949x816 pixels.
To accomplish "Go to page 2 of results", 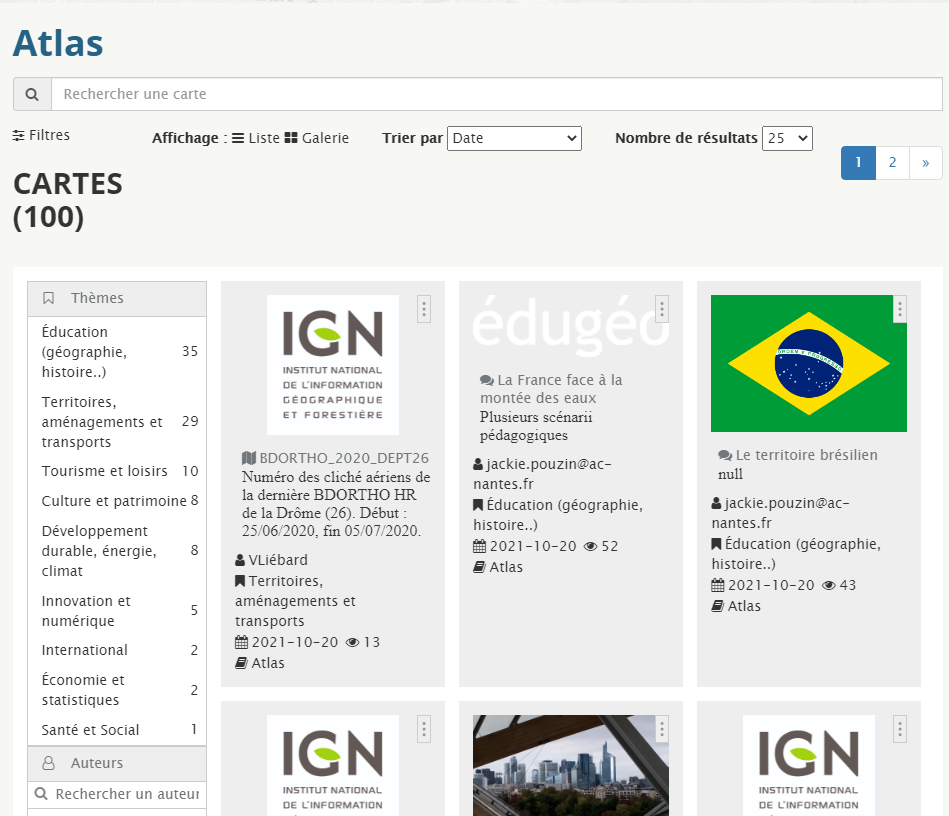I will [x=892, y=163].
